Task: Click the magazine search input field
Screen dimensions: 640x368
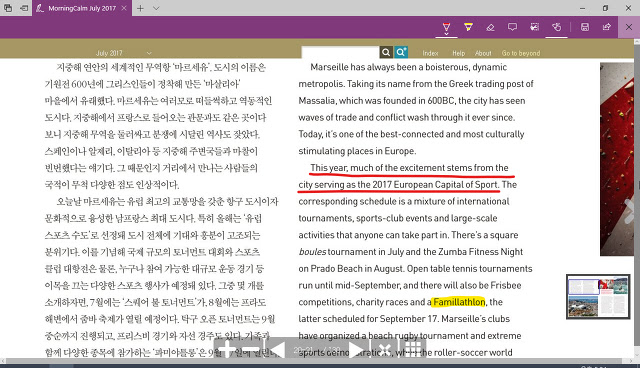Action: point(340,52)
